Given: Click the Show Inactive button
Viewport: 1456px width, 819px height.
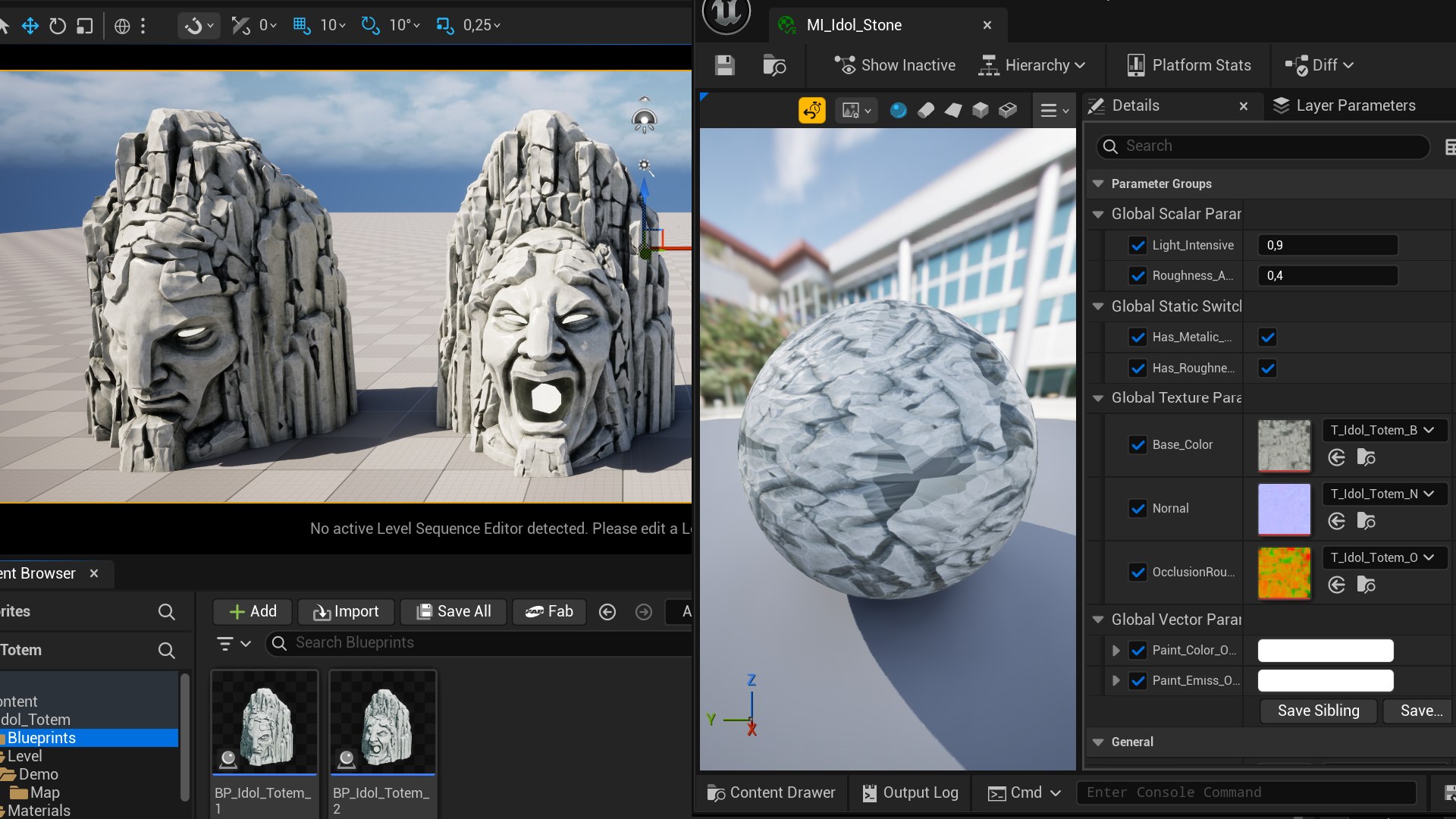Looking at the screenshot, I should click(895, 65).
